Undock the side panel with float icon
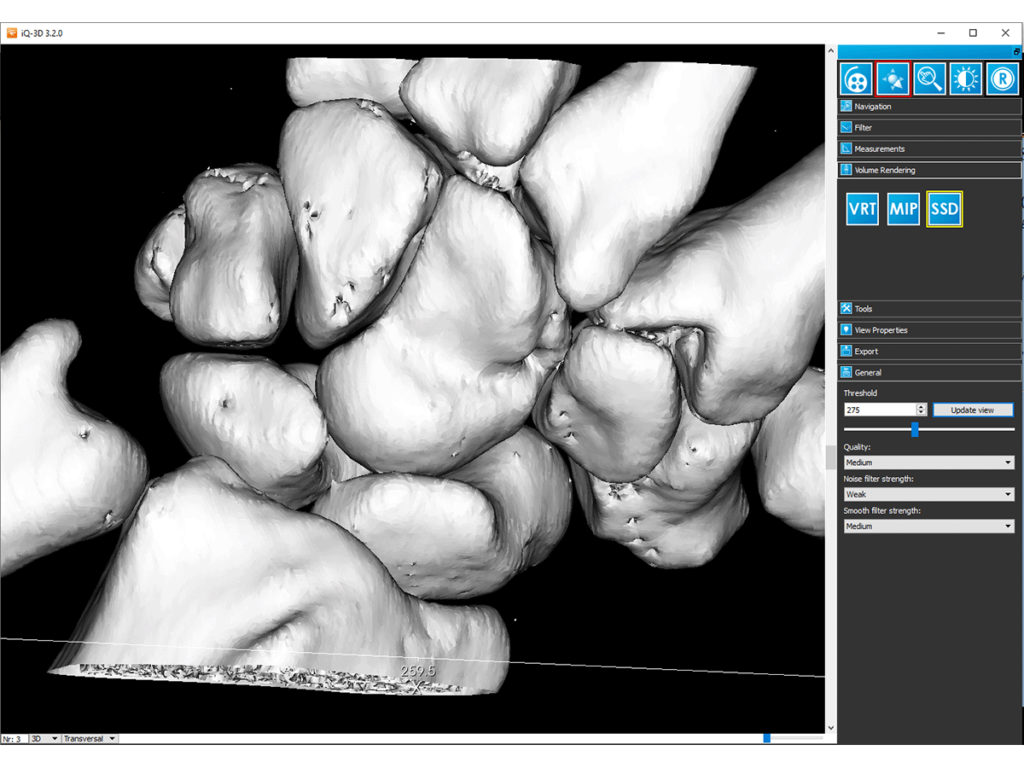The image size is (1024, 768). (1016, 52)
